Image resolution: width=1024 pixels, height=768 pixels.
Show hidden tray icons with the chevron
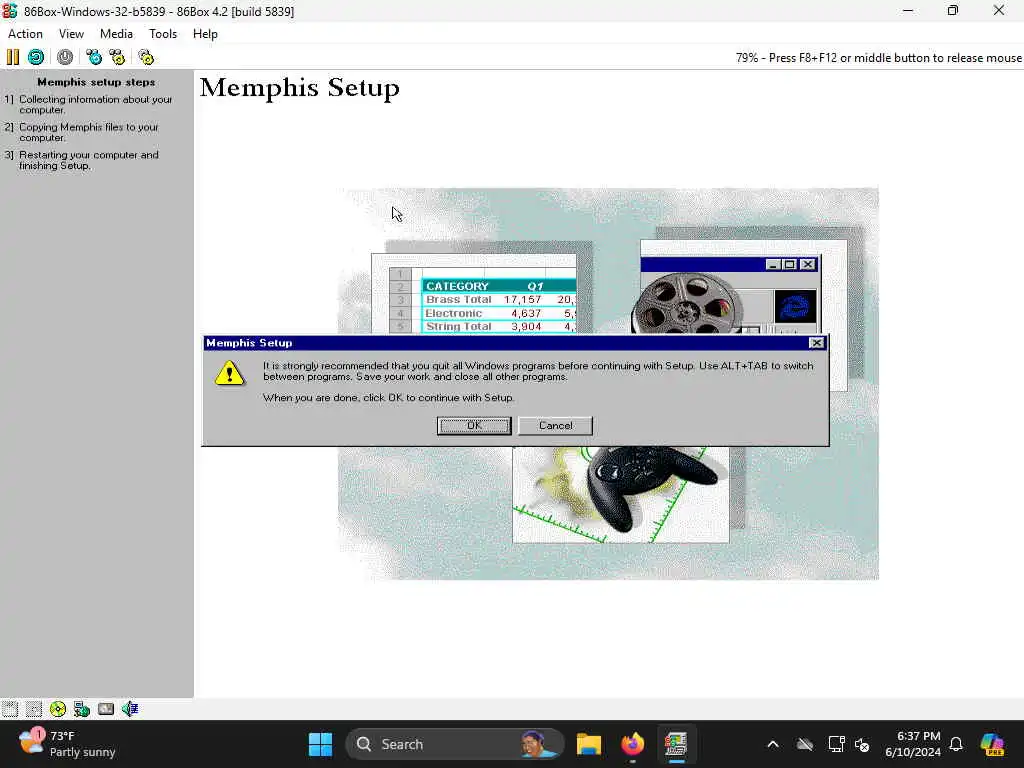(x=773, y=744)
